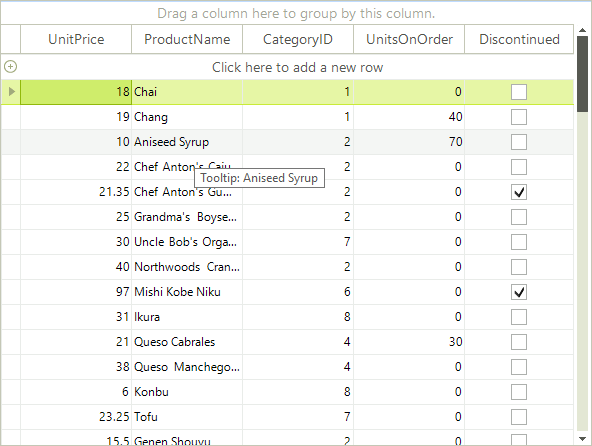Select the 'Chef Anton's Gu...' cell

coord(187,192)
